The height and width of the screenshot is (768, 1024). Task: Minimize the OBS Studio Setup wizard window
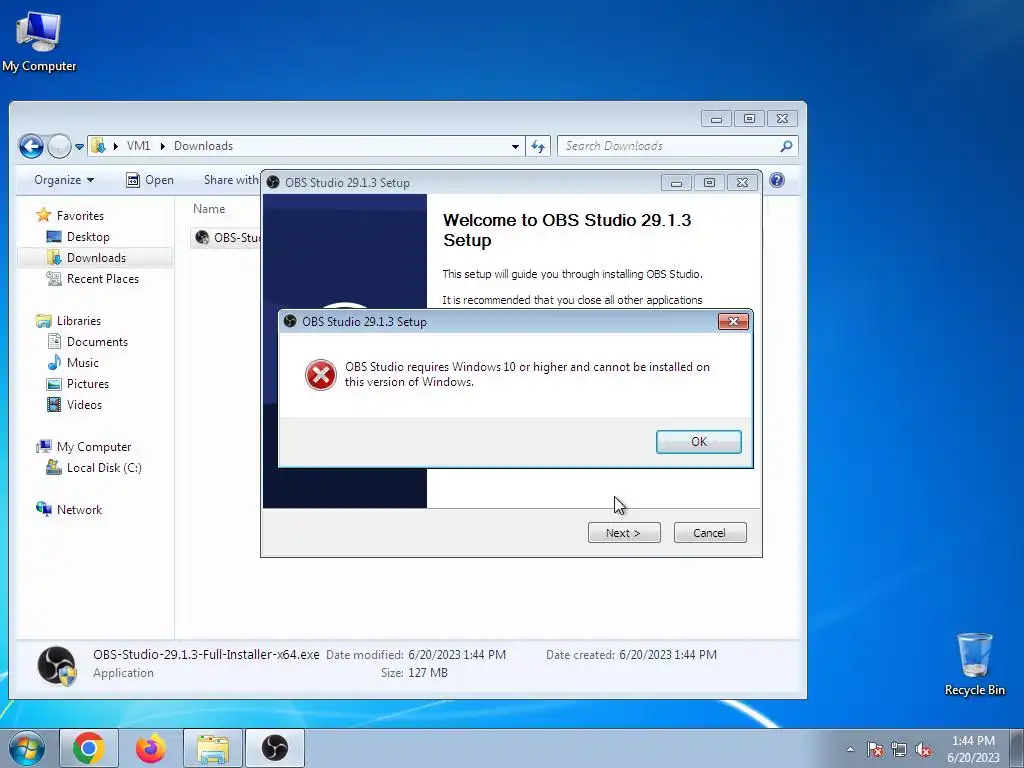pos(676,184)
